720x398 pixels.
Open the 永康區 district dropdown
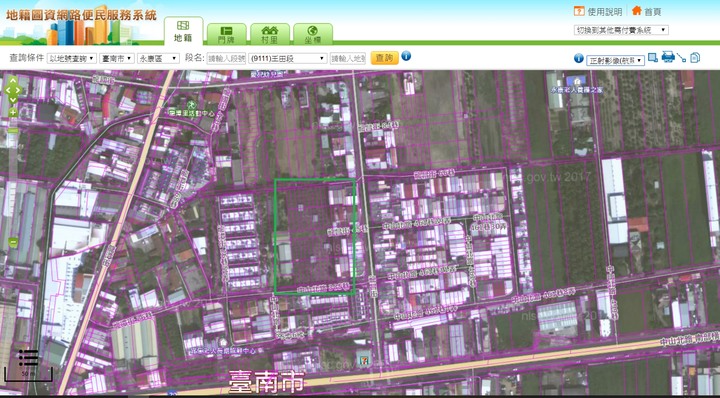(158, 58)
